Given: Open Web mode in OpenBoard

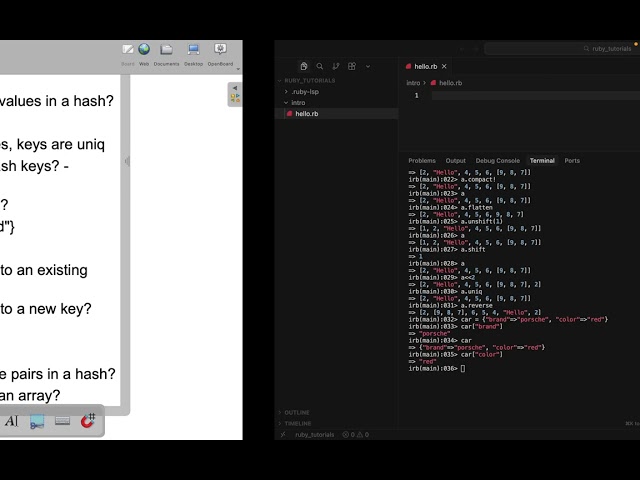Looking at the screenshot, I should click(144, 54).
